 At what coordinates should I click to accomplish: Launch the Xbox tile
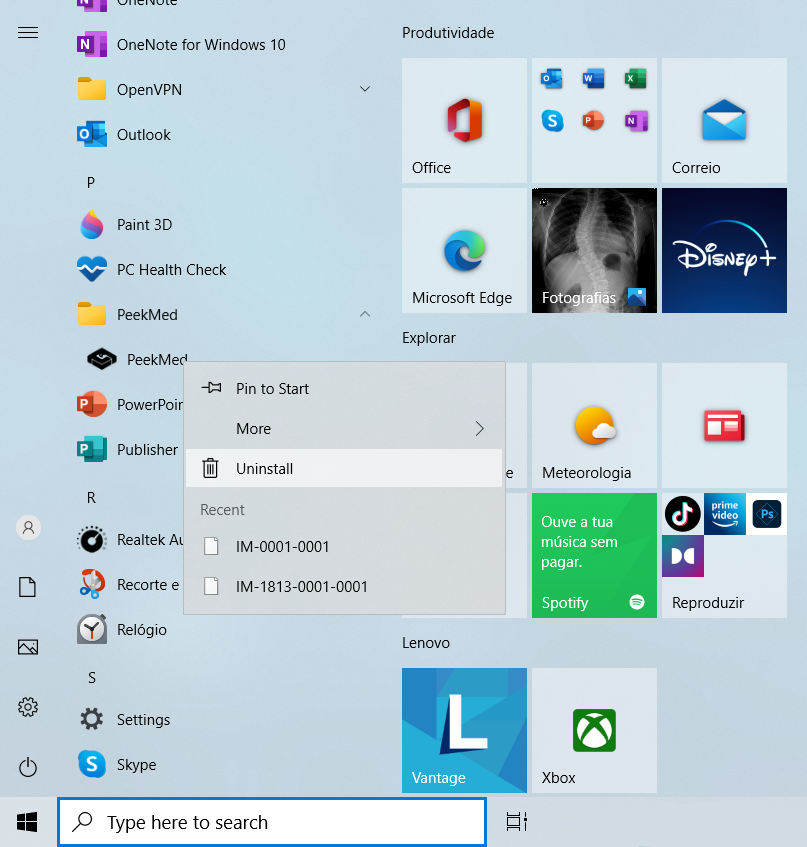click(x=593, y=730)
